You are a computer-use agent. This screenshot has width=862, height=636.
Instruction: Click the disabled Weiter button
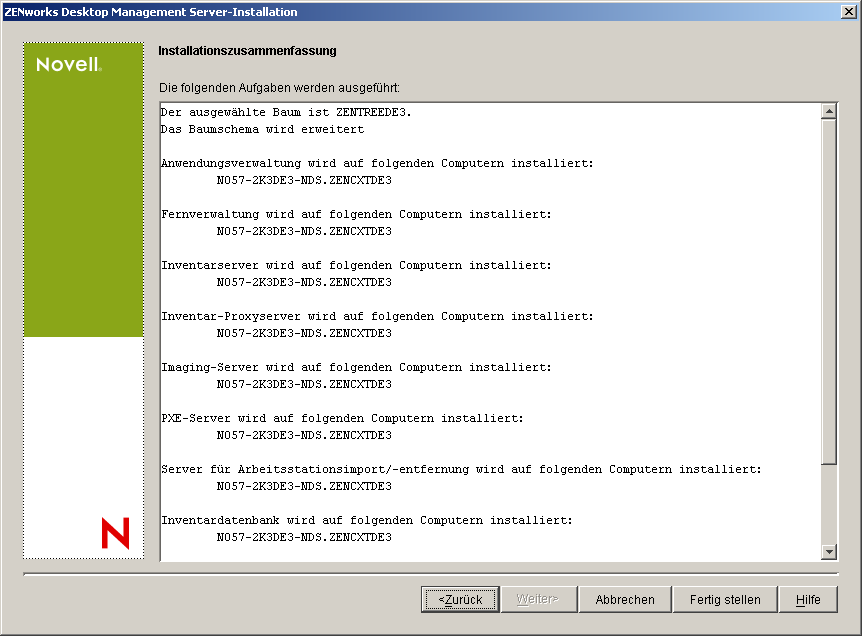(x=537, y=599)
